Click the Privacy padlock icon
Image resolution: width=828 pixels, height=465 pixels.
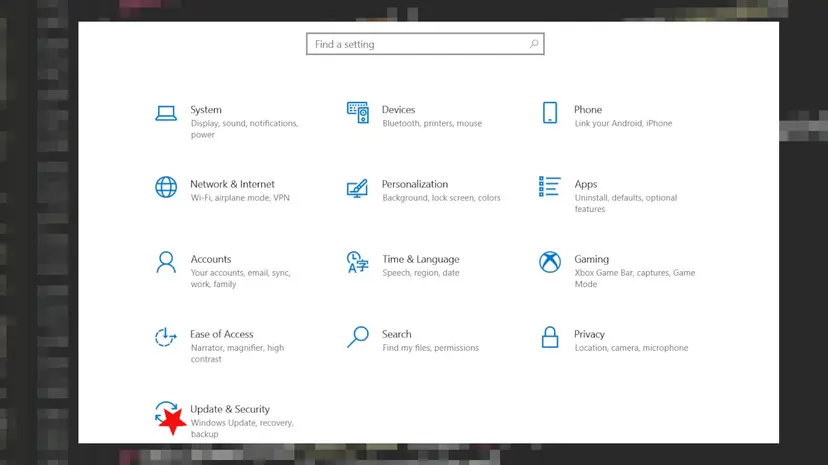pyautogui.click(x=550, y=337)
